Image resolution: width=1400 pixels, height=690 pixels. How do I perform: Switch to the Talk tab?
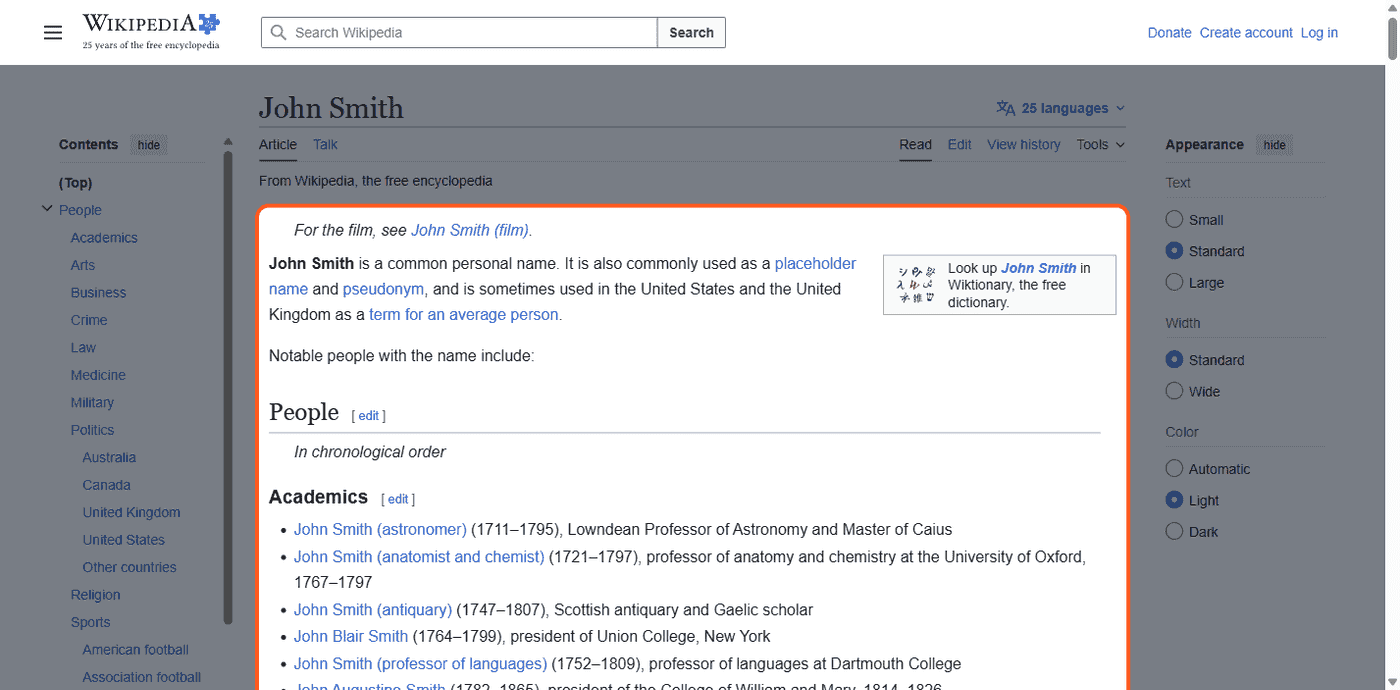tap(325, 144)
